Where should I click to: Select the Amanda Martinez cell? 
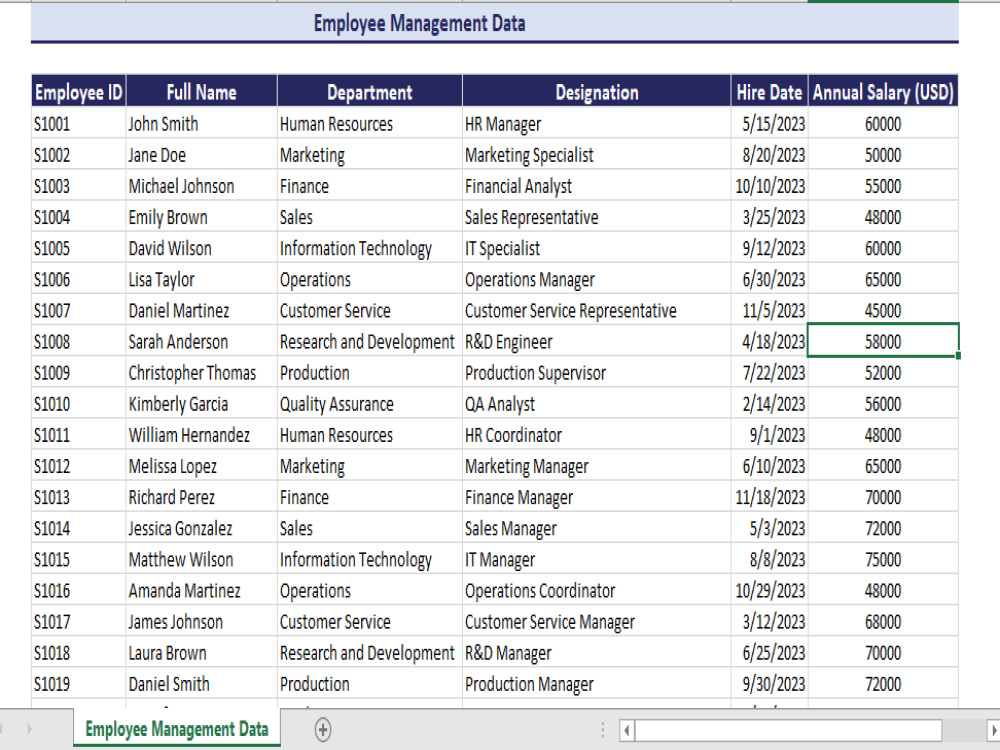pos(202,591)
